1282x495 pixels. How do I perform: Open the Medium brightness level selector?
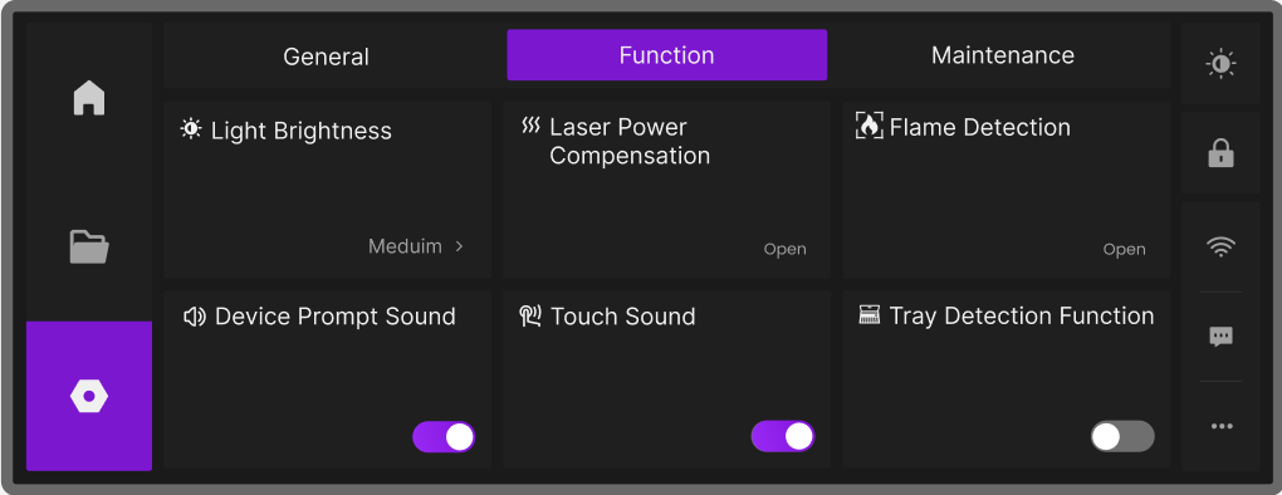point(405,246)
